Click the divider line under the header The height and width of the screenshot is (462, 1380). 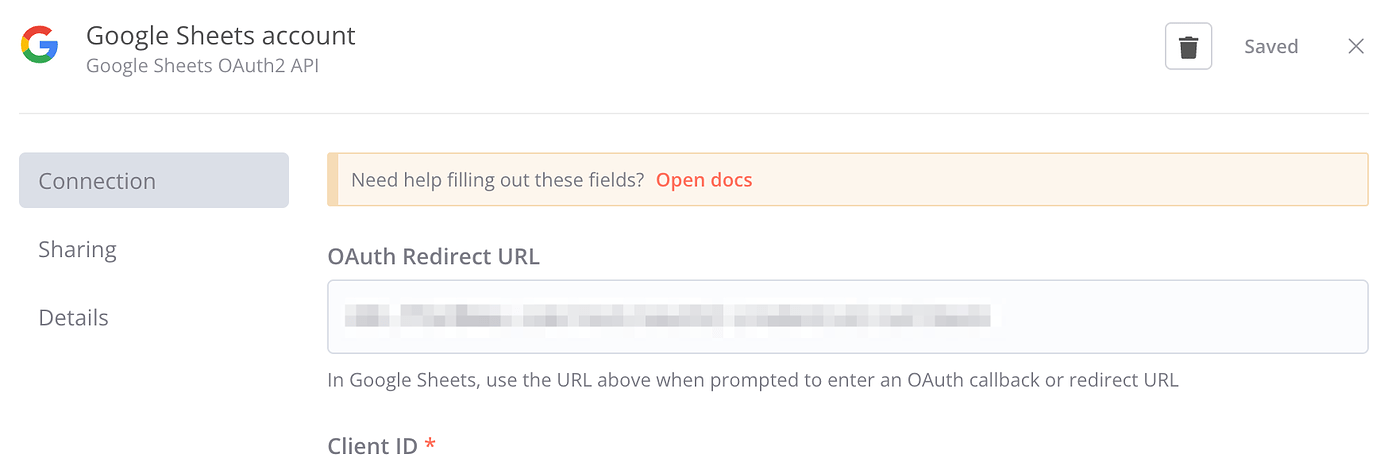(x=693, y=113)
